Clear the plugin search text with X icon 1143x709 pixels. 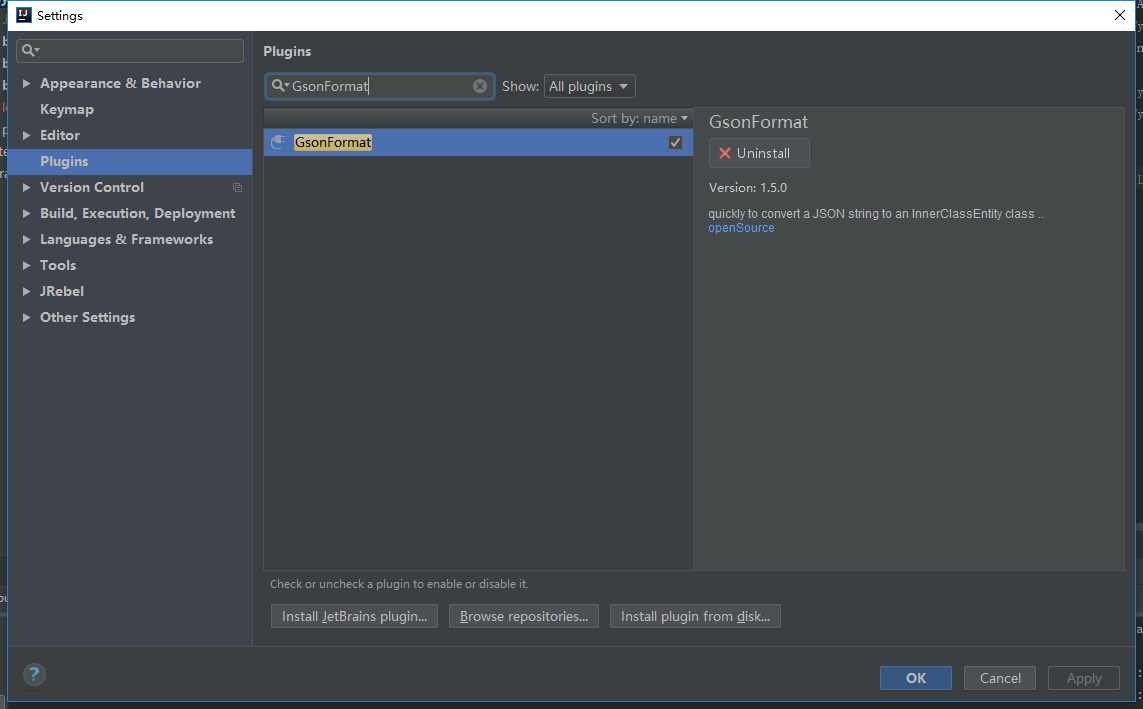(x=480, y=86)
